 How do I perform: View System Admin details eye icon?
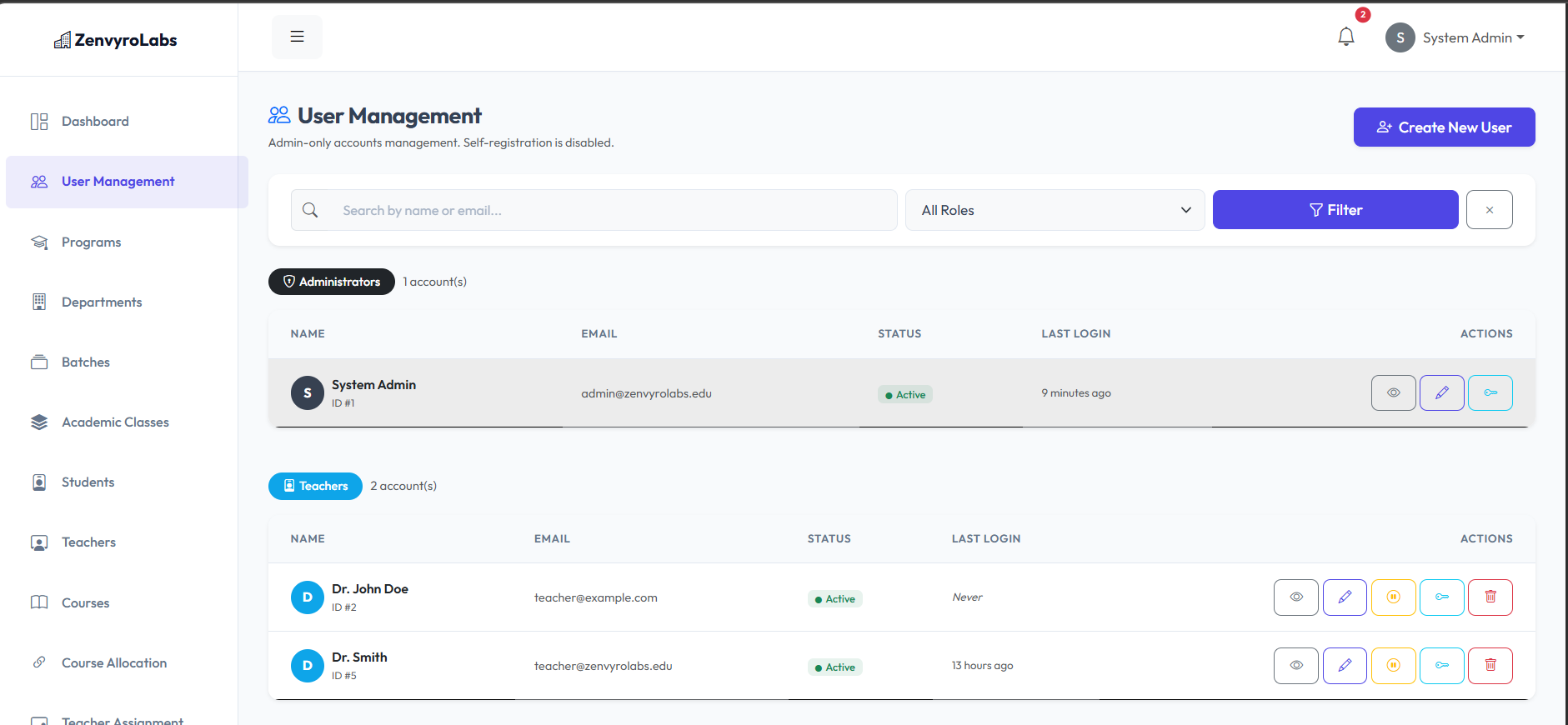point(1393,393)
